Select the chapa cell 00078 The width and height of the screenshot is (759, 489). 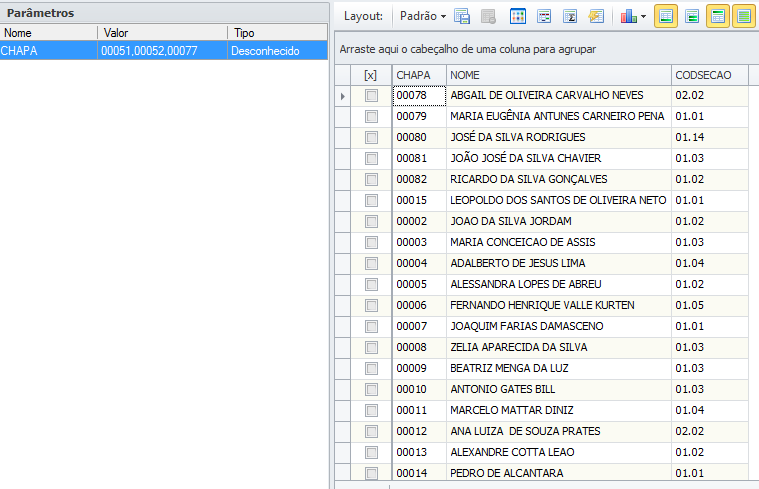(x=419, y=95)
